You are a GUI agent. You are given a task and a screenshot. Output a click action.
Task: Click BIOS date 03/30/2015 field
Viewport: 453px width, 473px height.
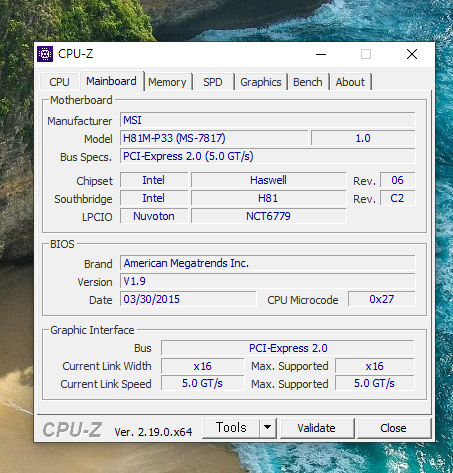pyautogui.click(x=188, y=299)
